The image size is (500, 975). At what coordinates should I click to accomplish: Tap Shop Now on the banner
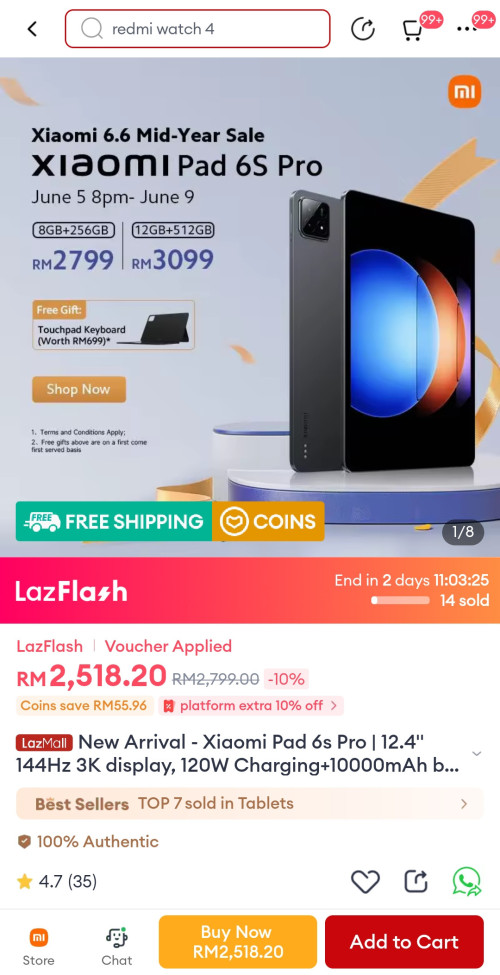[x=79, y=389]
